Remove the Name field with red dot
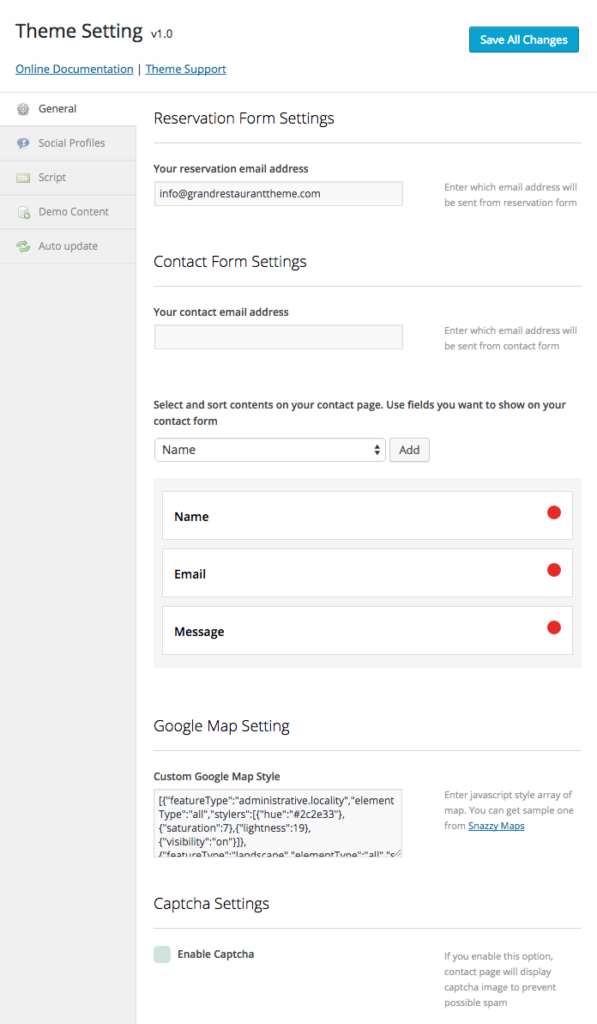 pyautogui.click(x=554, y=513)
